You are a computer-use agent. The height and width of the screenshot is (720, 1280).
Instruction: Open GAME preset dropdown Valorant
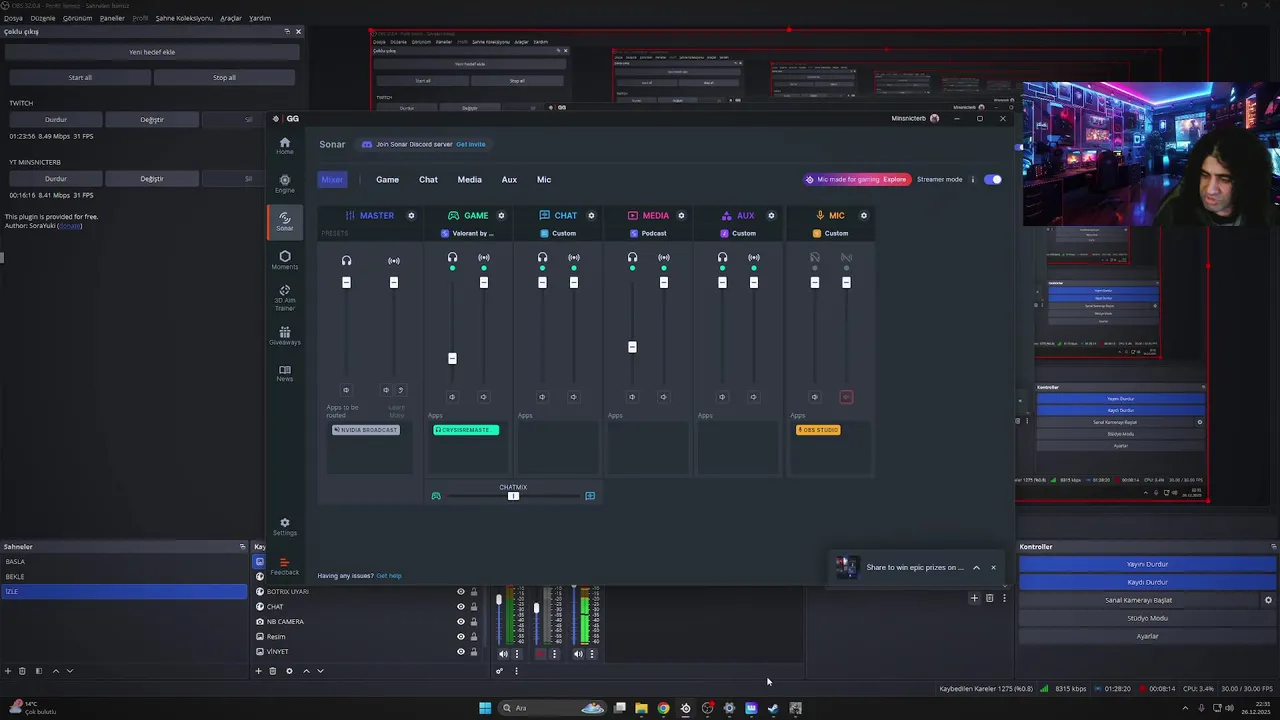click(468, 233)
